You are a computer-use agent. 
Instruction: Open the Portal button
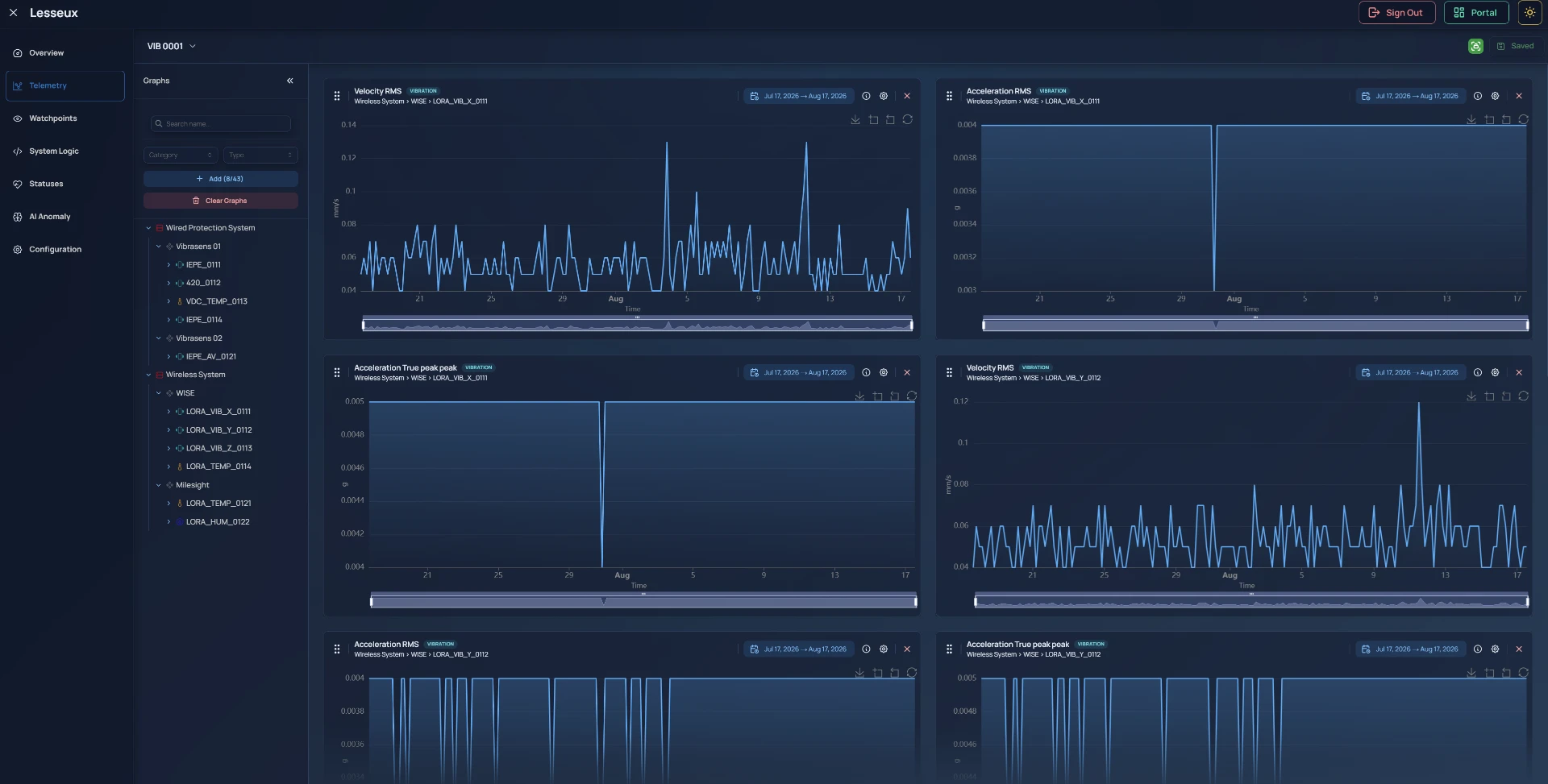pos(1476,13)
